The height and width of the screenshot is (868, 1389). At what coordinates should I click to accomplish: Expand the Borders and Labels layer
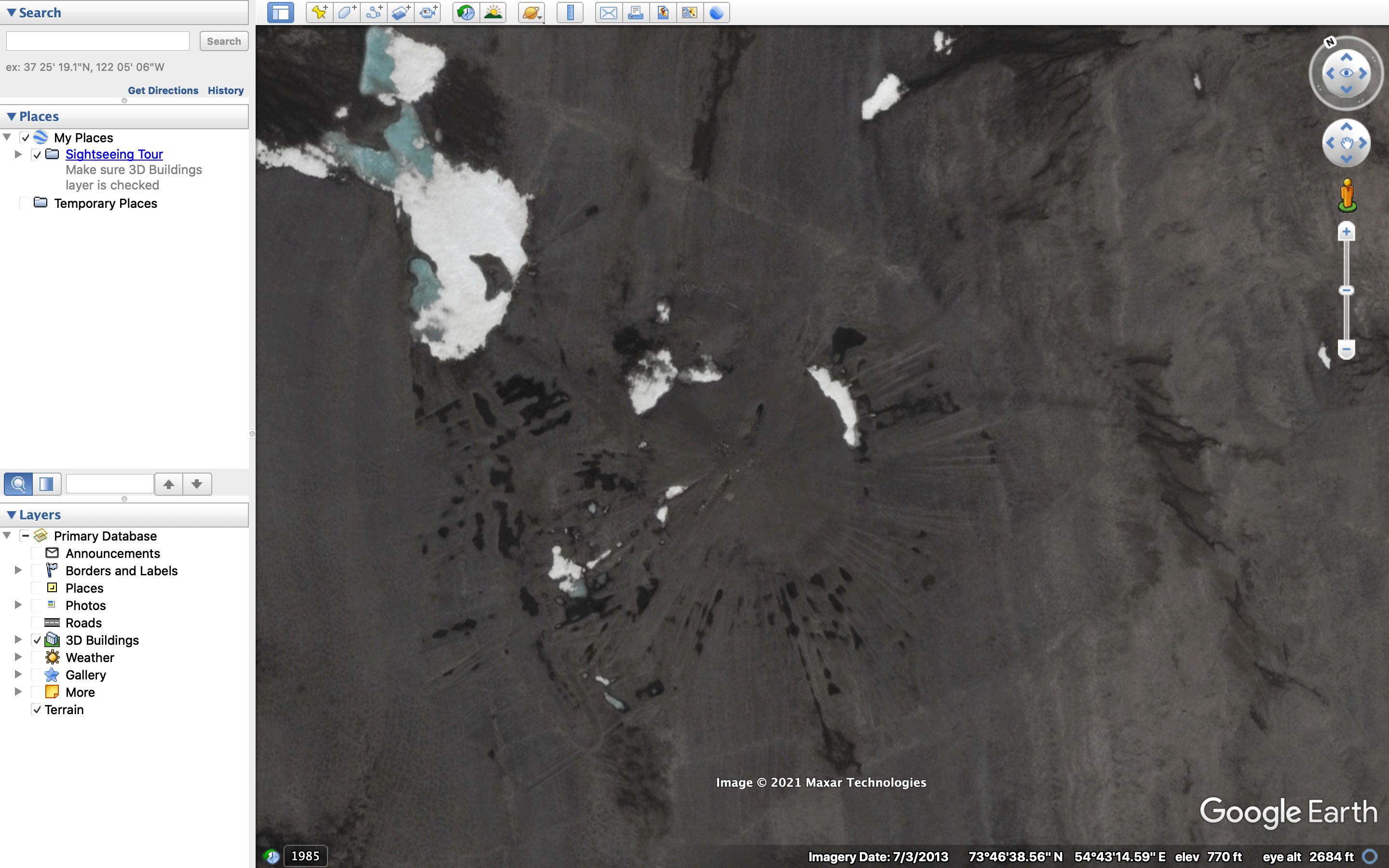(18, 570)
